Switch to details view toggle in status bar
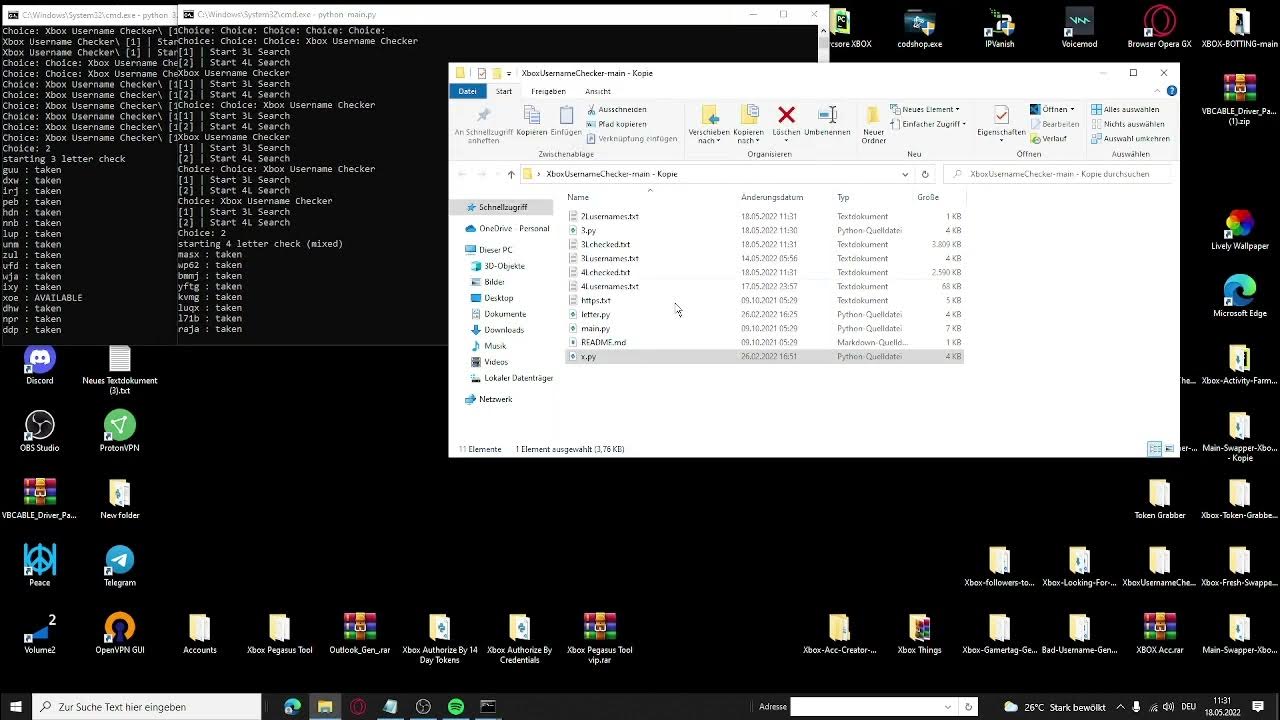The height and width of the screenshot is (720, 1280). [x=1155, y=449]
